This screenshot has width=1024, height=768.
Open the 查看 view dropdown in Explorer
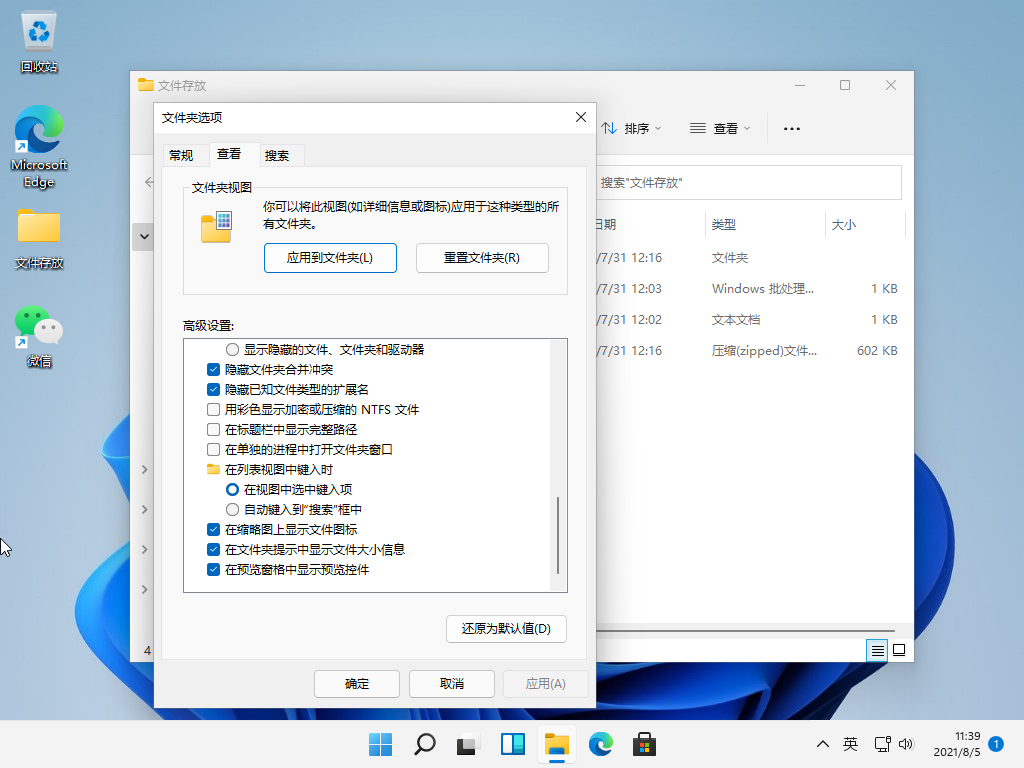click(720, 128)
